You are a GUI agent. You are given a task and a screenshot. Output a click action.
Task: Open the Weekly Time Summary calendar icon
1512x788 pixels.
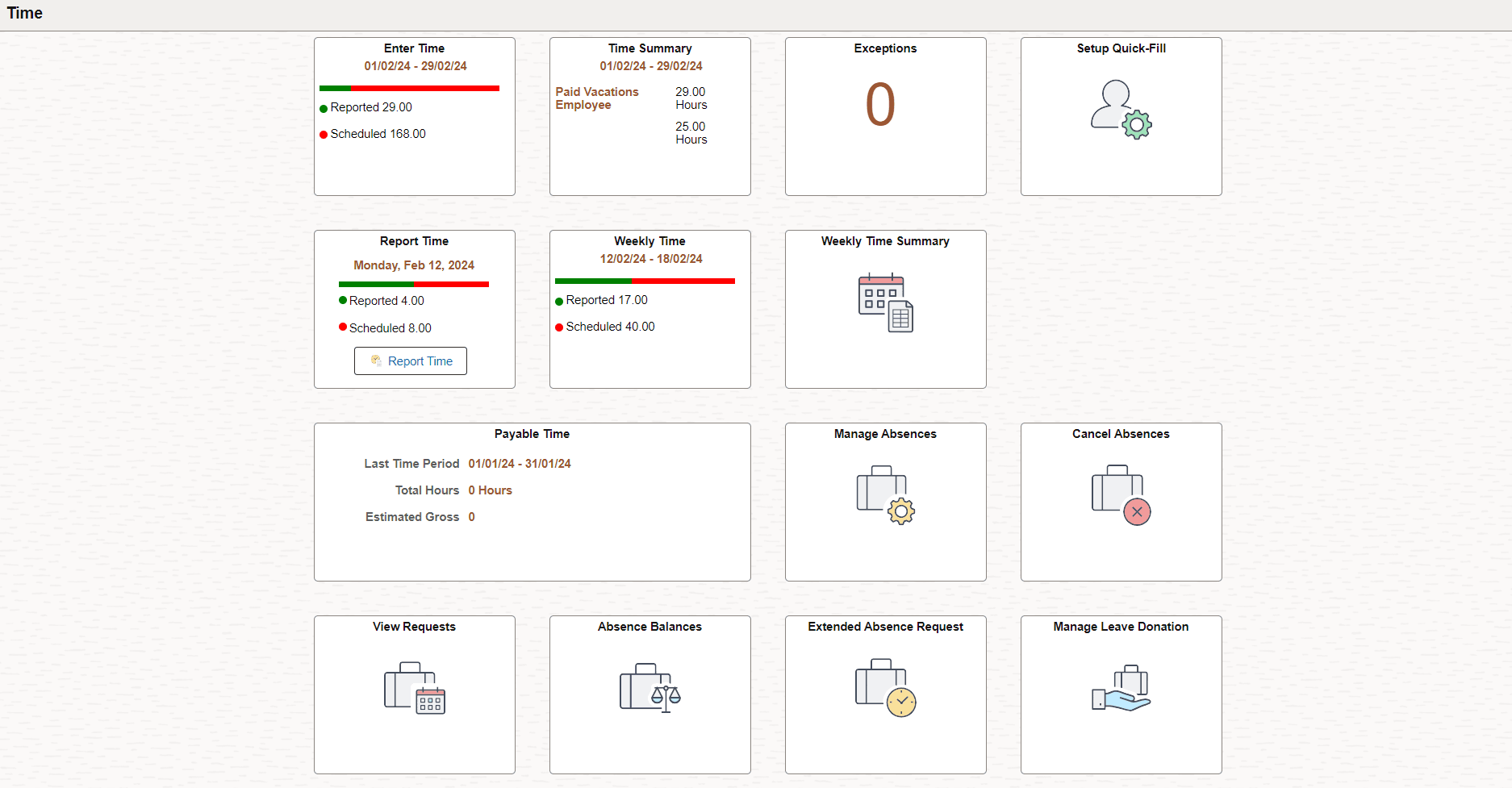[885, 303]
